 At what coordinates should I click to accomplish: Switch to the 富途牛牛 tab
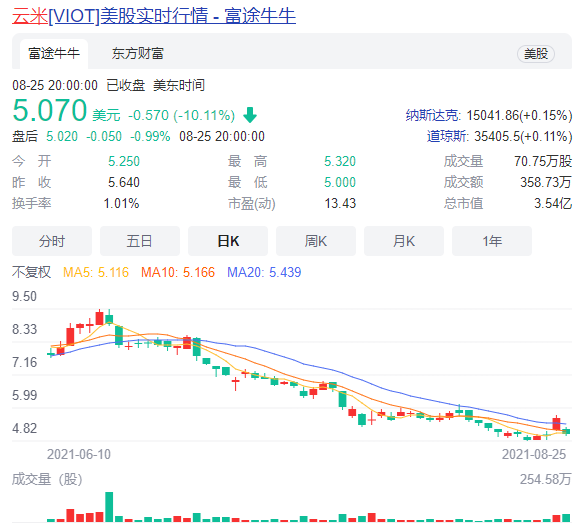pyautogui.click(x=54, y=53)
